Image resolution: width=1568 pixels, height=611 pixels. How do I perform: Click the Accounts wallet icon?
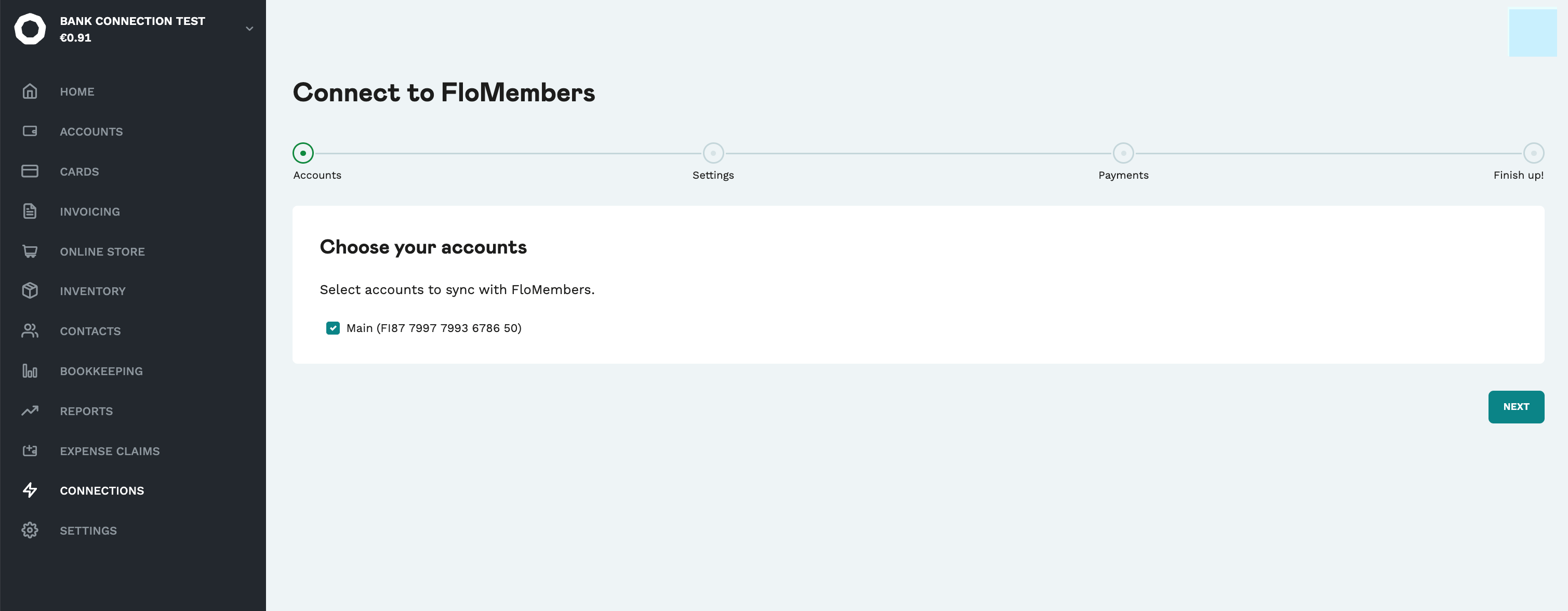(x=30, y=131)
